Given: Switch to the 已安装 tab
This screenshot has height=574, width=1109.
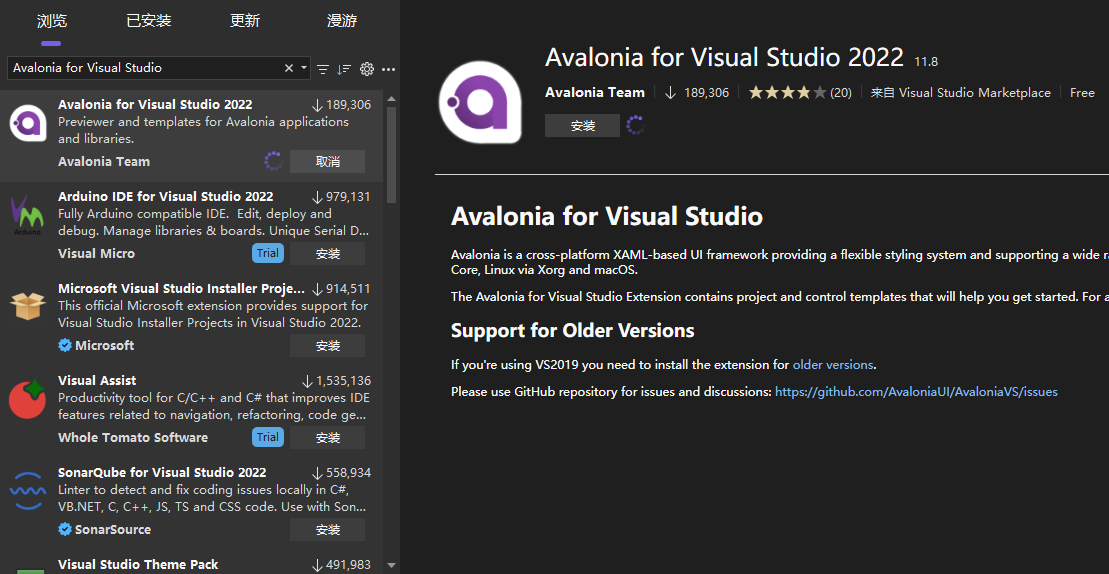Looking at the screenshot, I should click(x=149, y=20).
